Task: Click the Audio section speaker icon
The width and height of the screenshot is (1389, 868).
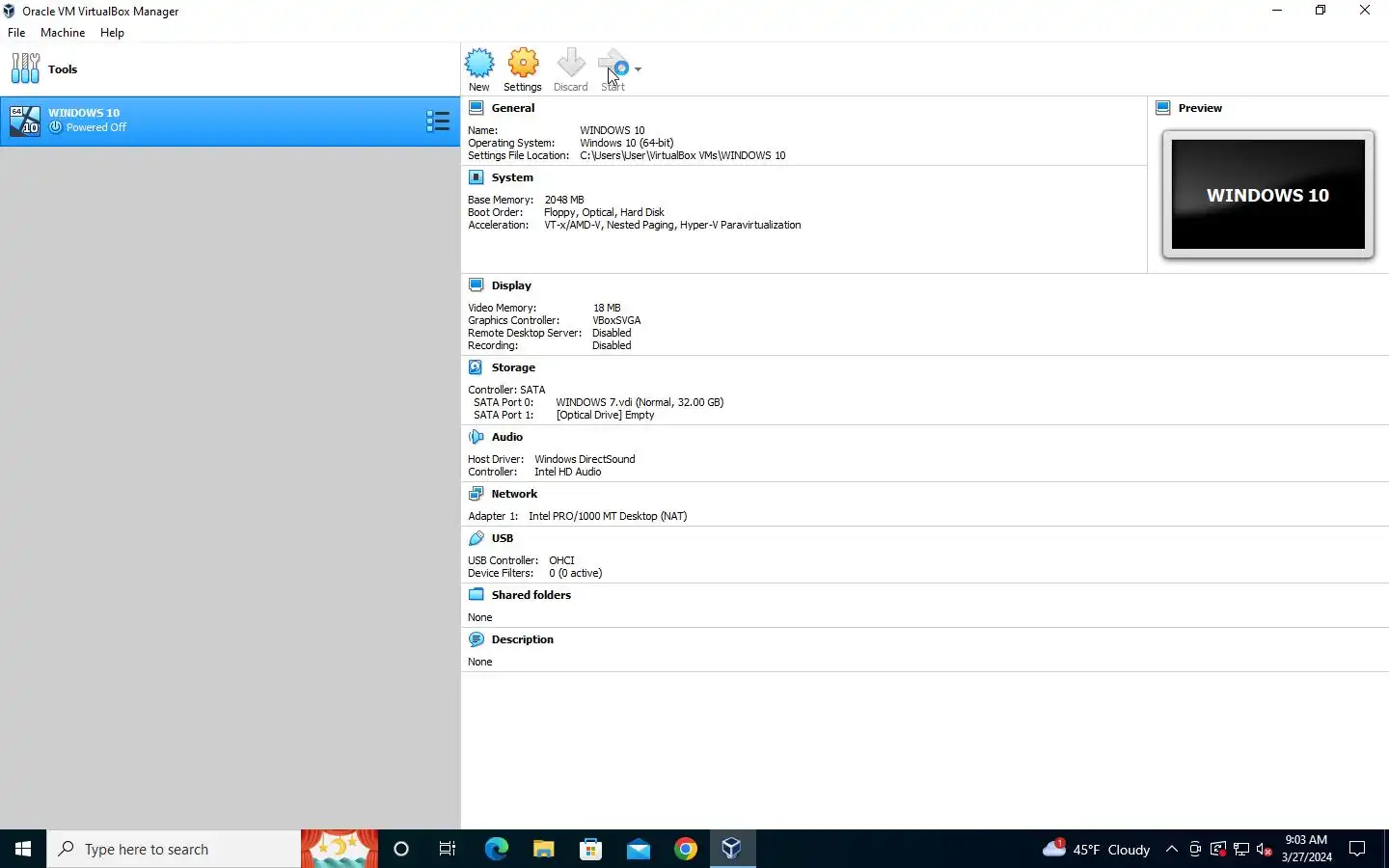Action: point(476,436)
